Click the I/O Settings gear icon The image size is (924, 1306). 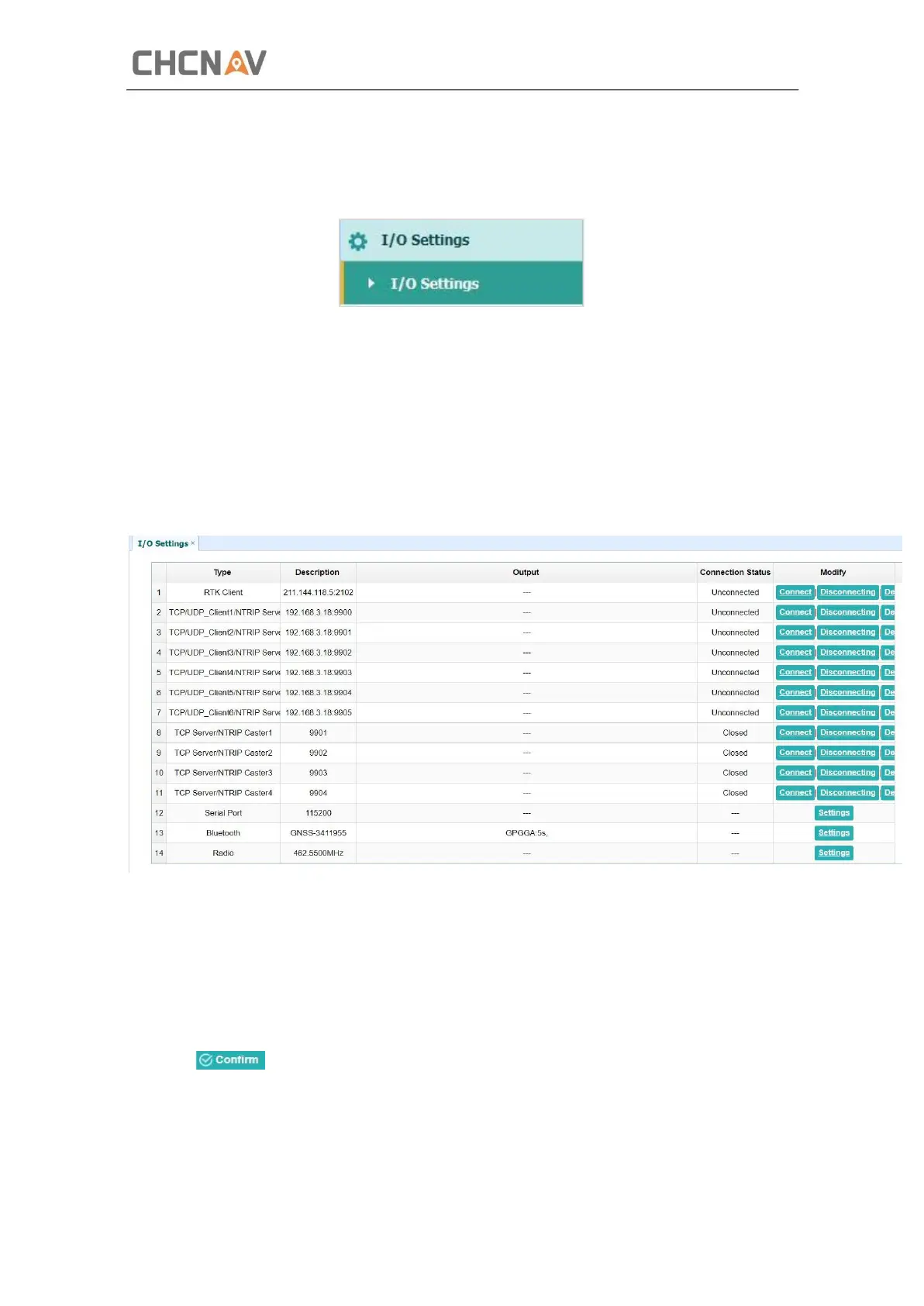[x=357, y=241]
